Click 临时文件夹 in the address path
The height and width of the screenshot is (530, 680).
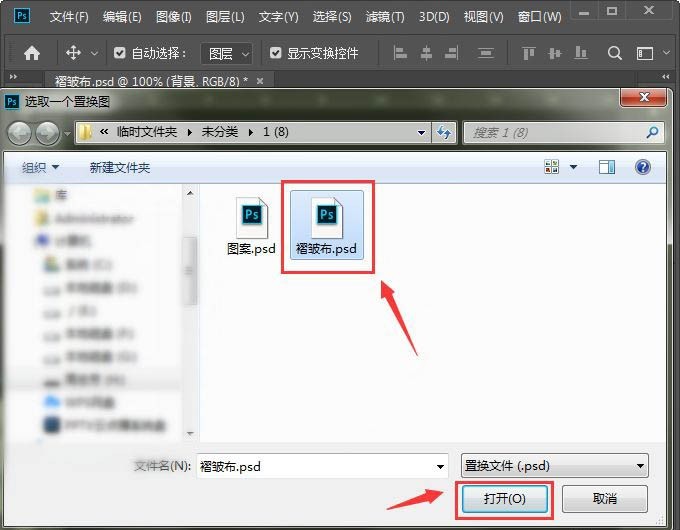[147, 132]
